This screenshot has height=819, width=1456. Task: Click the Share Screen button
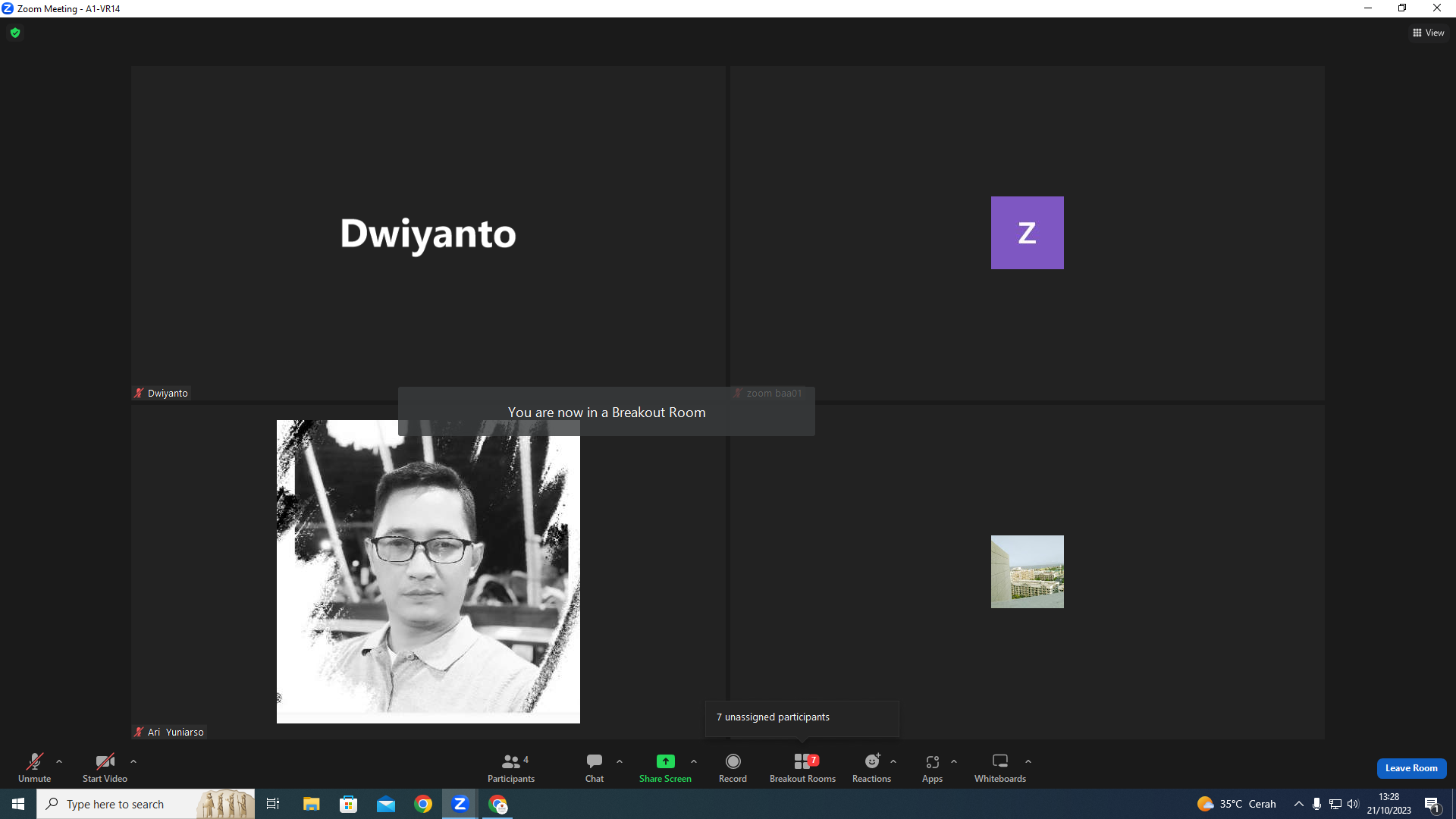pyautogui.click(x=665, y=767)
